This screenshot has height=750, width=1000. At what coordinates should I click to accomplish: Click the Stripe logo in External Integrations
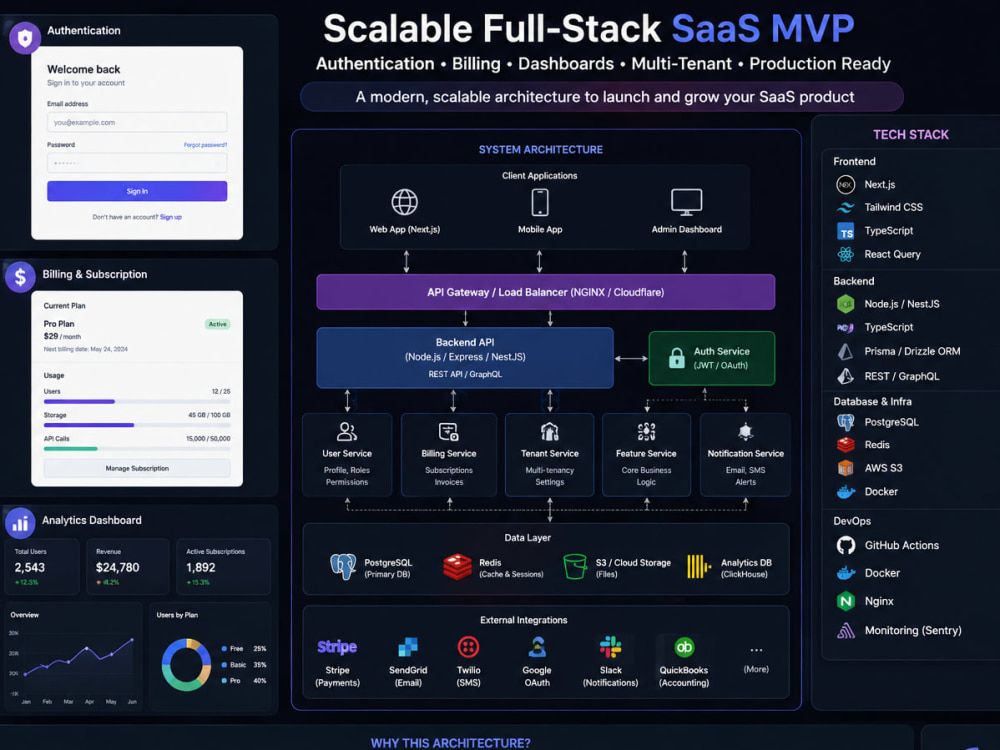point(337,647)
